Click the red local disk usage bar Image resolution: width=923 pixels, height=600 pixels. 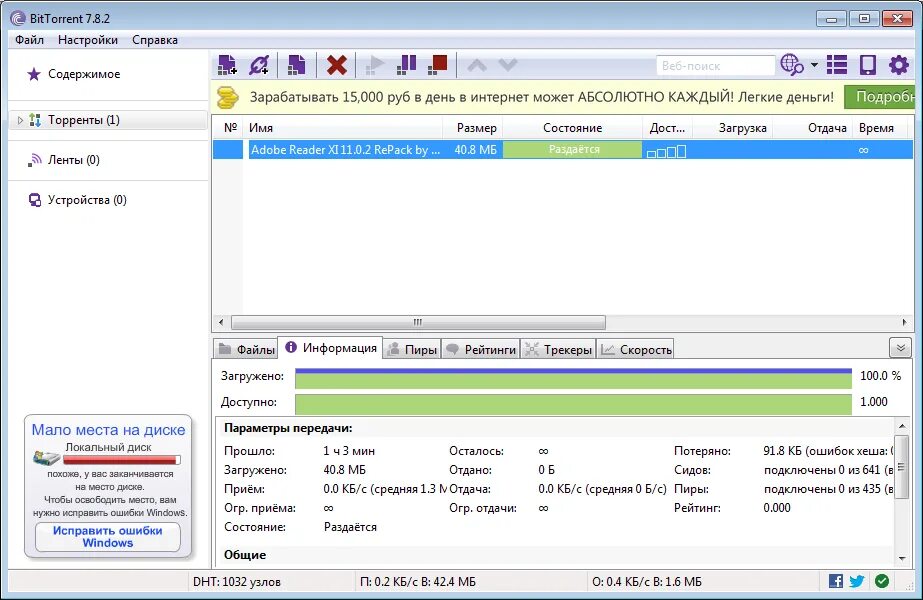point(122,459)
